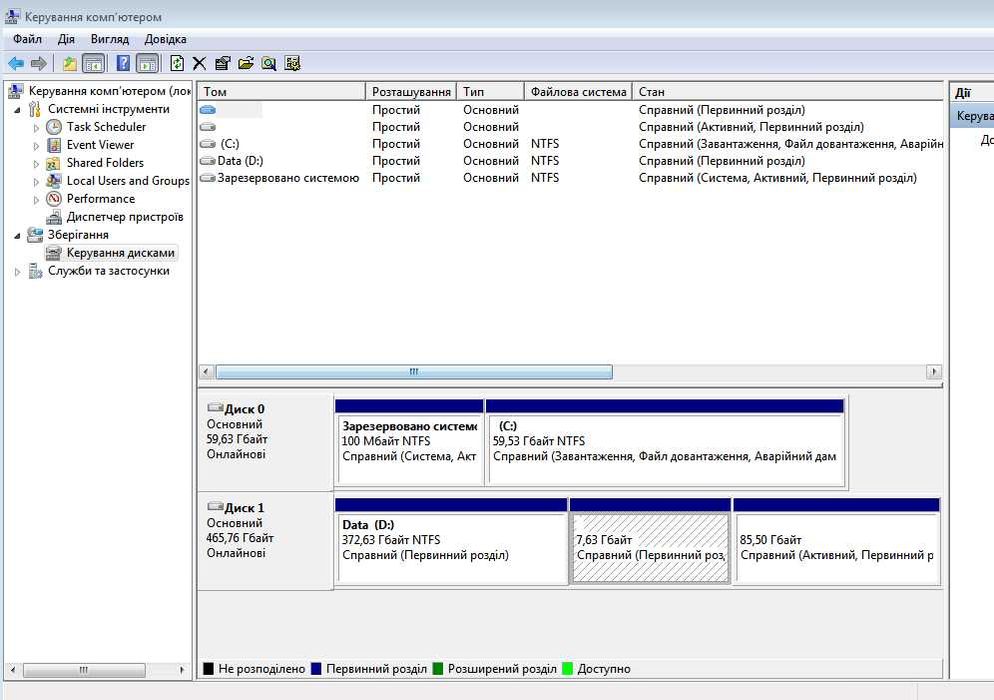This screenshot has height=700, width=994.
Task: Click the blue Первинний розділ legend swatch
Action: [x=316, y=668]
